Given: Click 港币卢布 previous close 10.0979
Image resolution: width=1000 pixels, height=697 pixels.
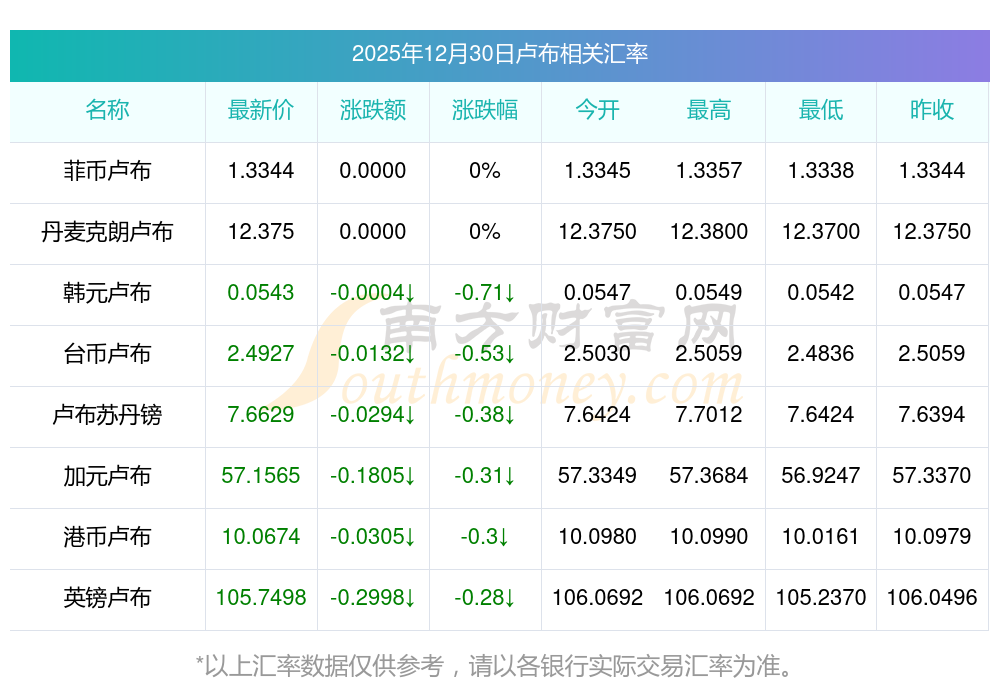Looking at the screenshot, I should click(x=932, y=536).
